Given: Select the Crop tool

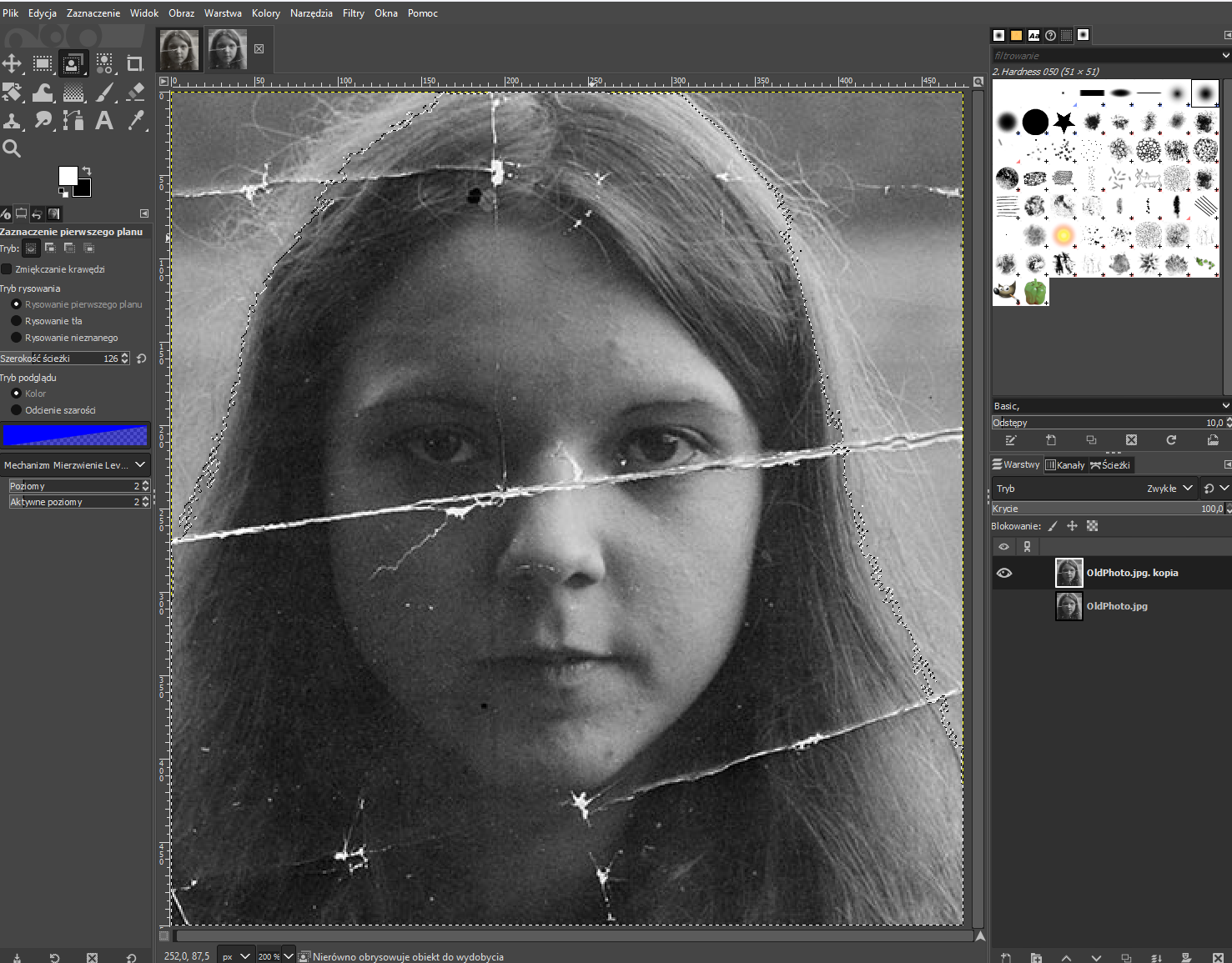Looking at the screenshot, I should pyautogui.click(x=135, y=63).
